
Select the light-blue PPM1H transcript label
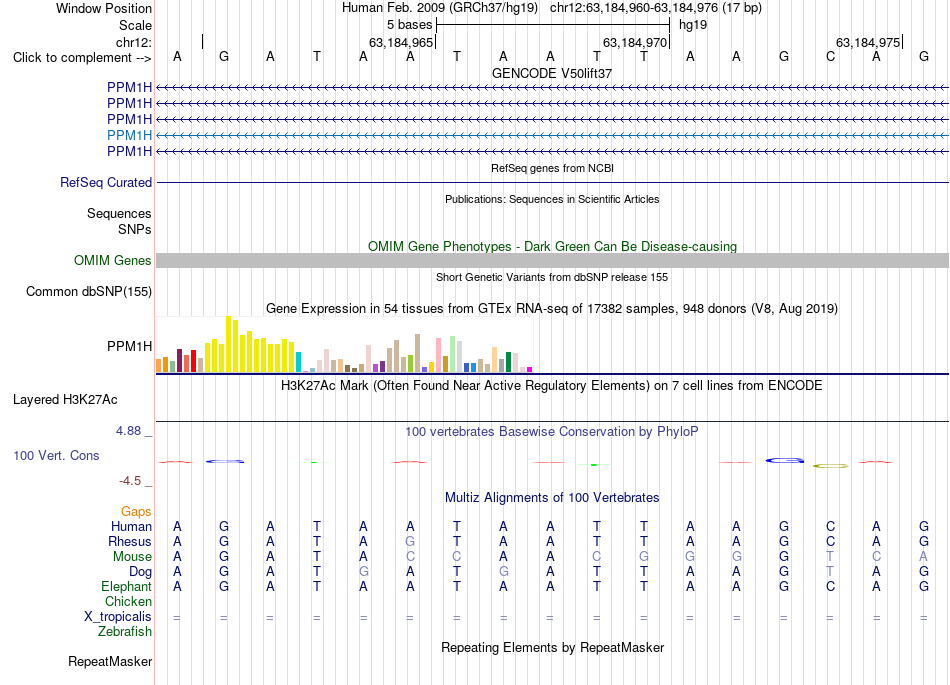(129, 135)
